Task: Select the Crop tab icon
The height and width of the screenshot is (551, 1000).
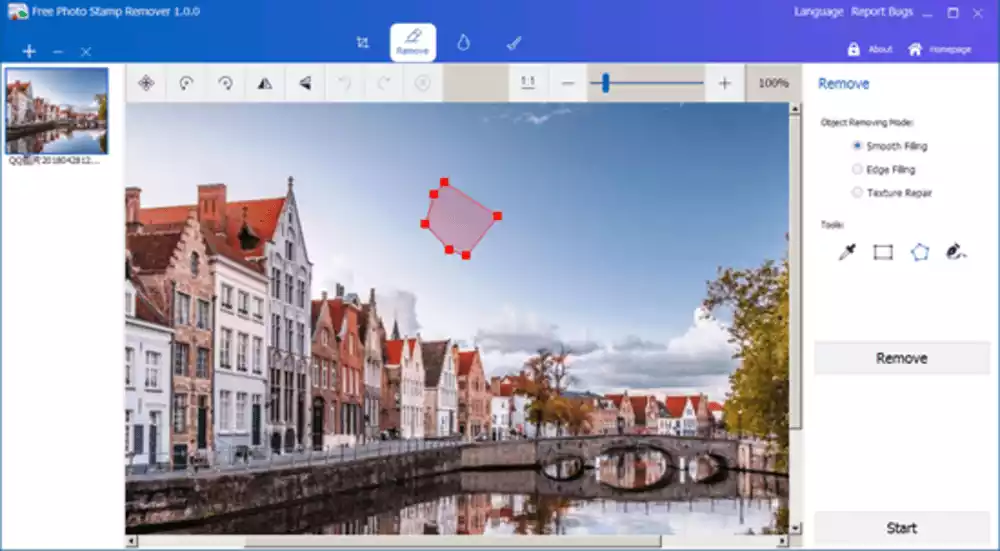Action: [362, 43]
